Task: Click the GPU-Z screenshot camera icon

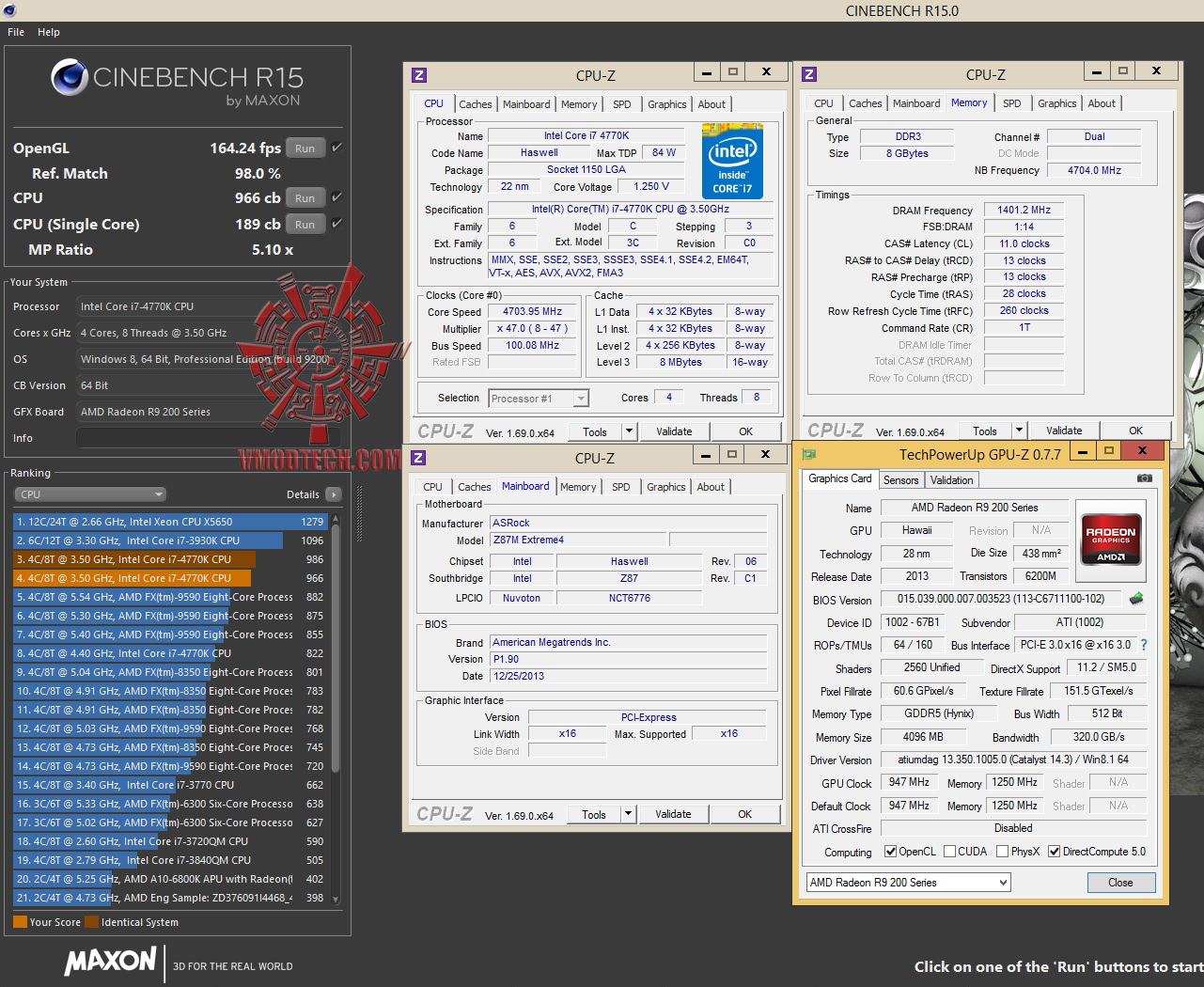Action: pyautogui.click(x=1144, y=478)
